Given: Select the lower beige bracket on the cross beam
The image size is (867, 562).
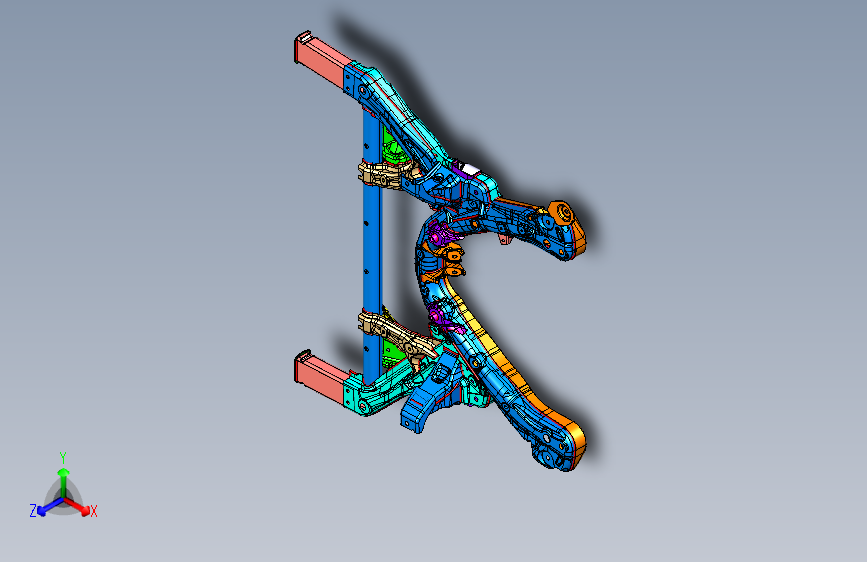Looking at the screenshot, I should [x=396, y=334].
